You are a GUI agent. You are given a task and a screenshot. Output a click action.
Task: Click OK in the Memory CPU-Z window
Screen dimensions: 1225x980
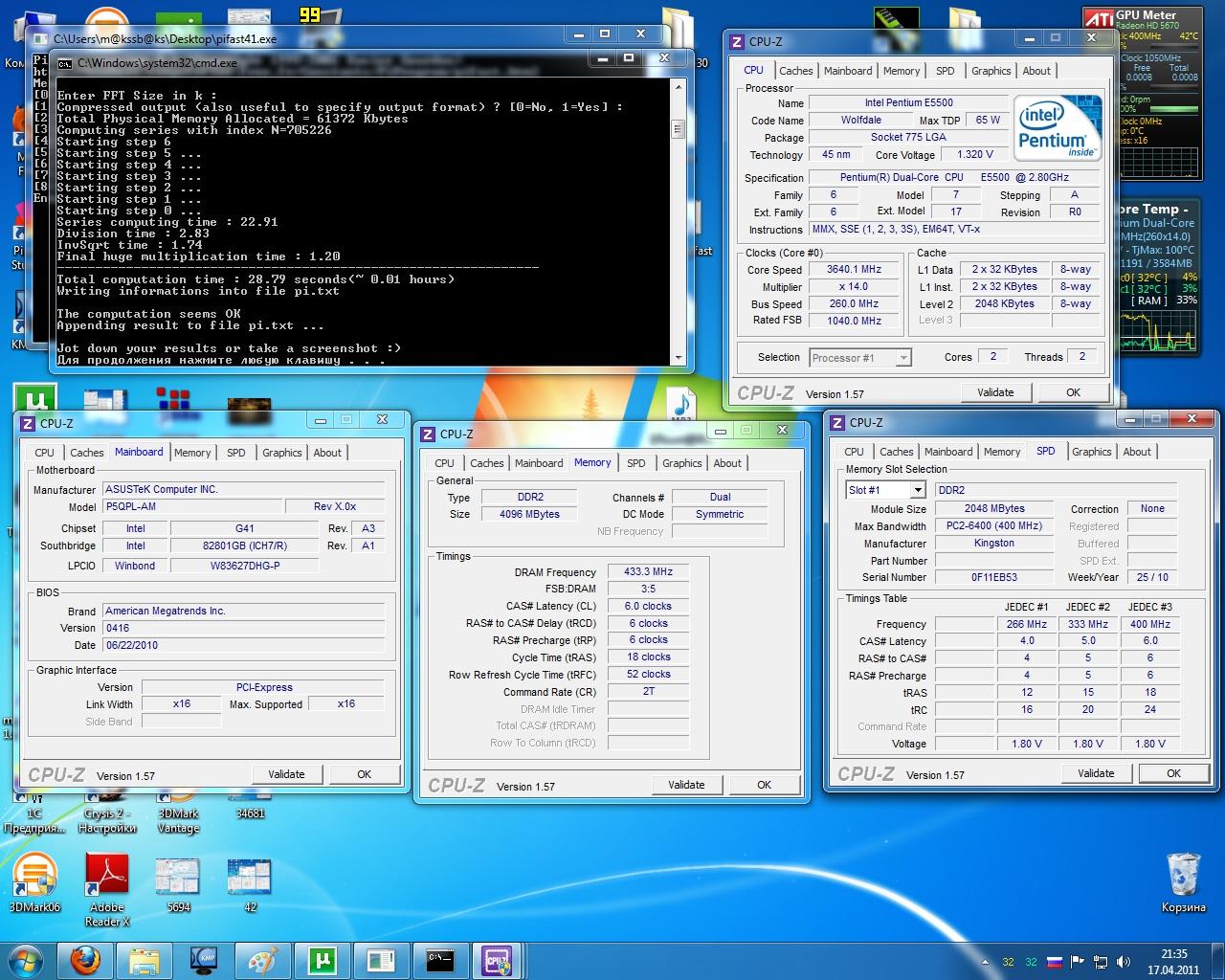pyautogui.click(x=764, y=785)
